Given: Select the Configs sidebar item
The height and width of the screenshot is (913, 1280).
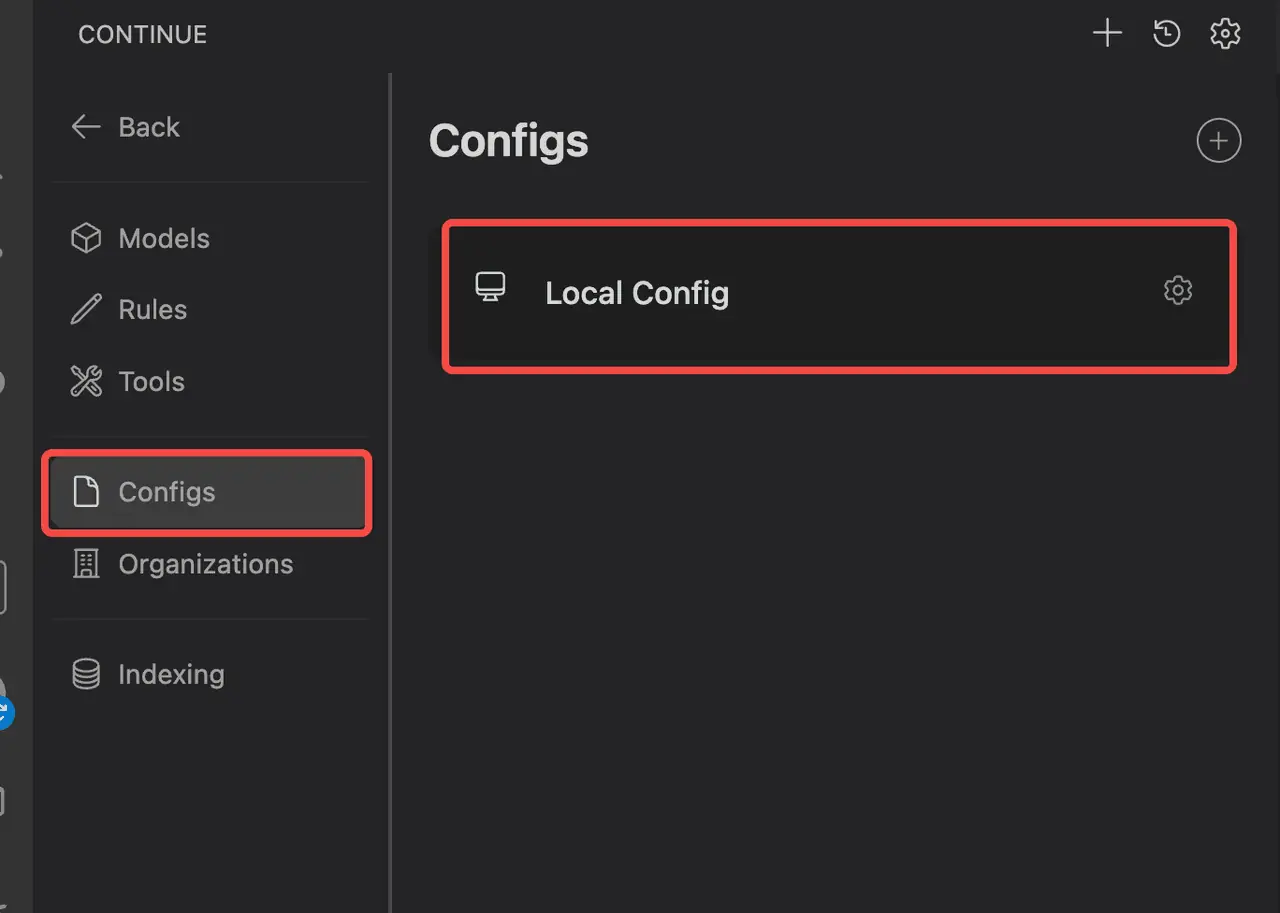Looking at the screenshot, I should click(167, 492).
